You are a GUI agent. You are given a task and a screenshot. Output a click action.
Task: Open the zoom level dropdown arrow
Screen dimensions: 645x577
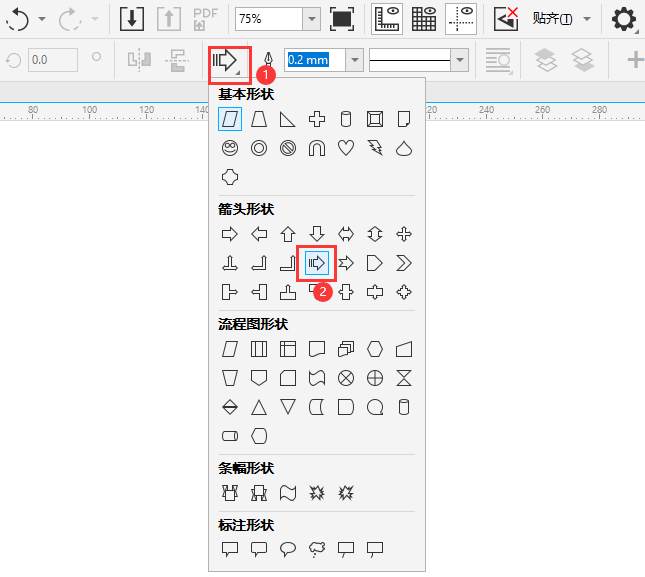tap(312, 19)
